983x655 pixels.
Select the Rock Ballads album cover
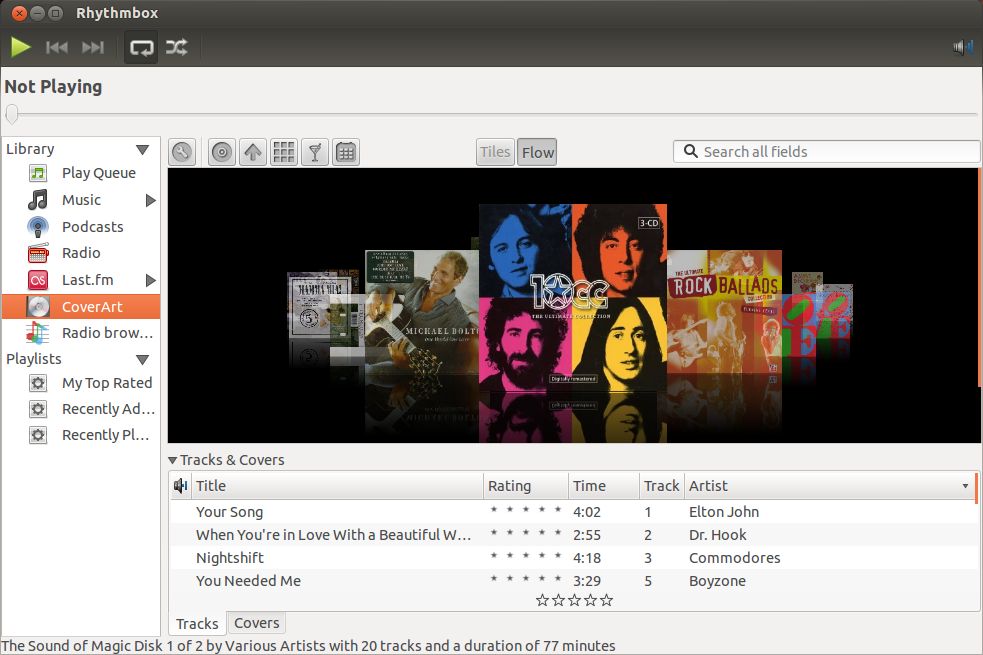coord(724,312)
